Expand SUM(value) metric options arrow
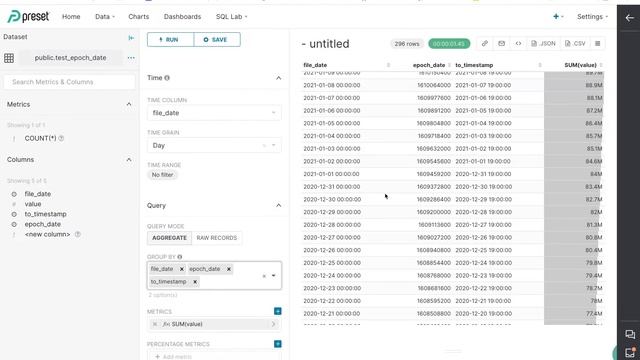The height and width of the screenshot is (360, 640). coord(273,324)
